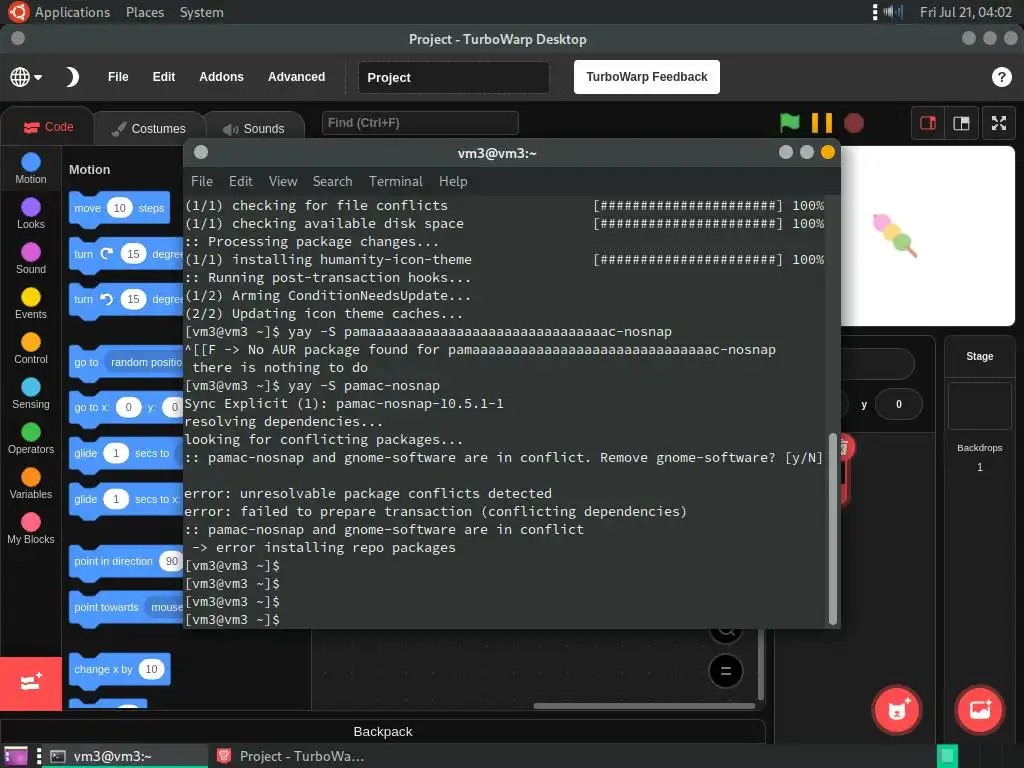
Task: Open the Applications menu in top panel
Action: [x=72, y=12]
